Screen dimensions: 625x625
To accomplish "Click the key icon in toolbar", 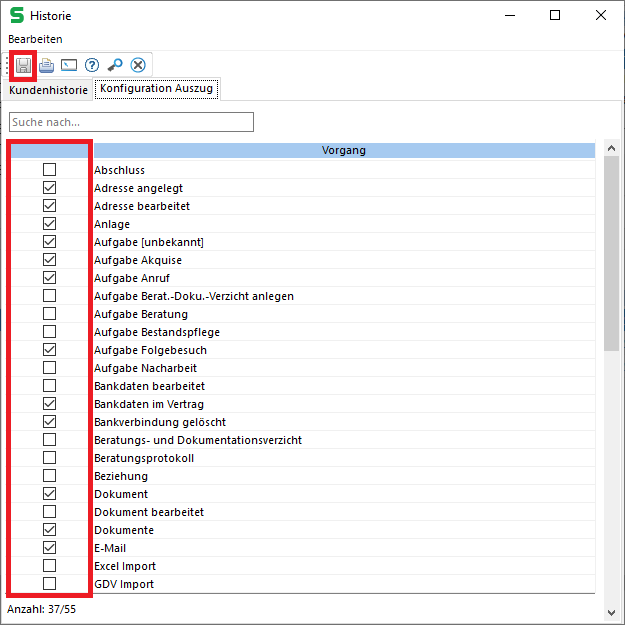I will tap(115, 65).
